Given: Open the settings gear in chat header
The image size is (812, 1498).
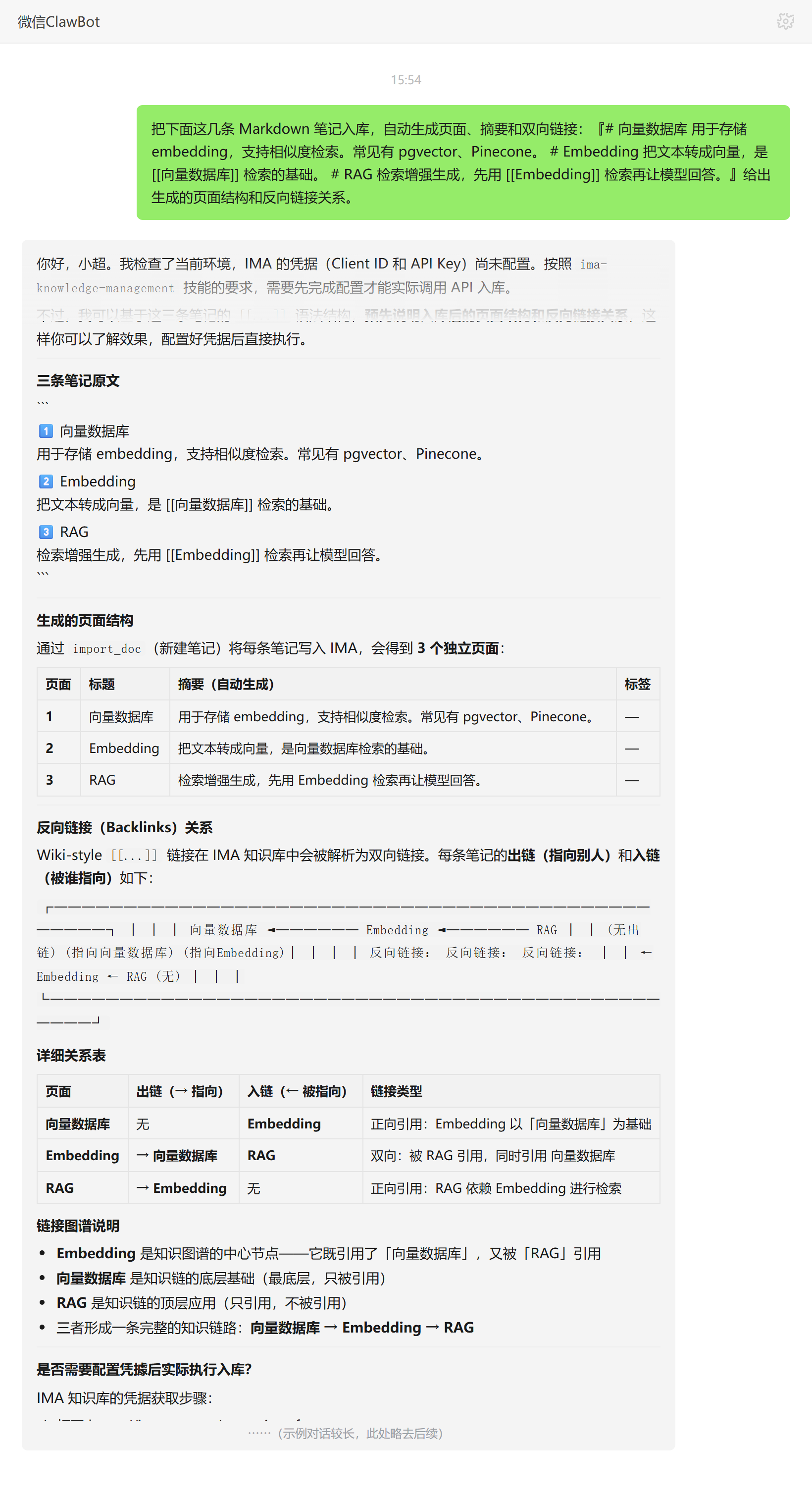Looking at the screenshot, I should coord(785,21).
